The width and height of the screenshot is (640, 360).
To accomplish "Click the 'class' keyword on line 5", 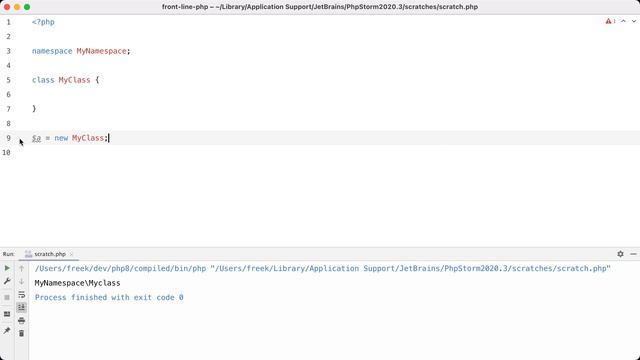I will click(x=43, y=80).
